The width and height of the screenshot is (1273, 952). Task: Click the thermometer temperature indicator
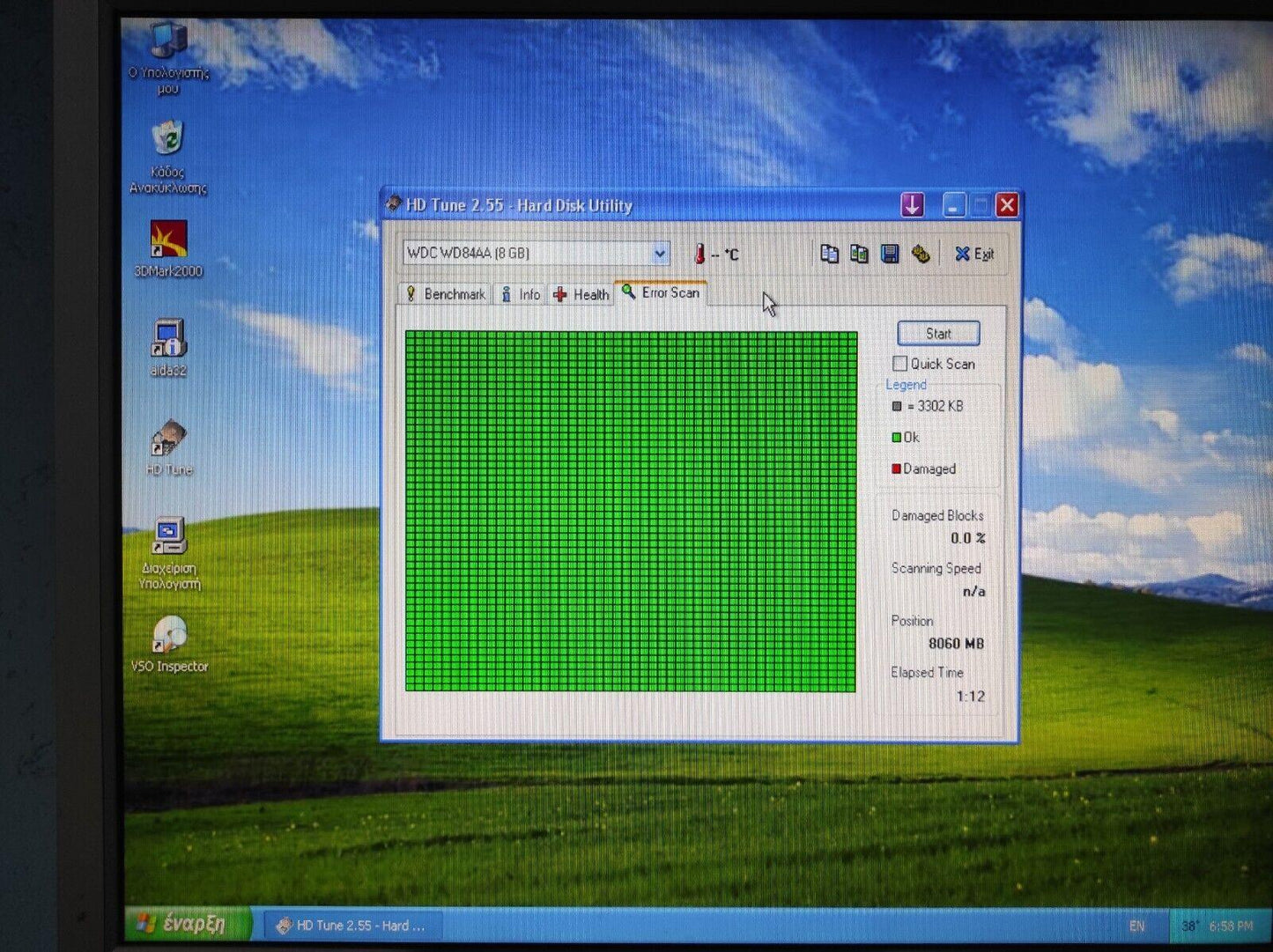pyautogui.click(x=699, y=254)
